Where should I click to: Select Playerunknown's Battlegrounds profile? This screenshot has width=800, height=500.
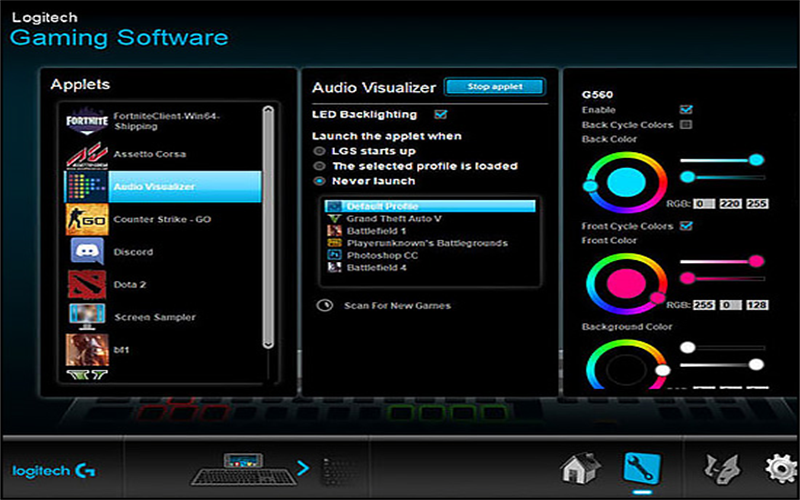[427, 243]
